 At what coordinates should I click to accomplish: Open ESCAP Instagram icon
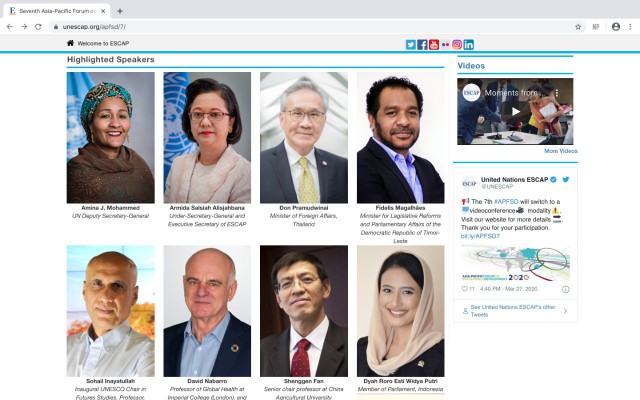[457, 44]
